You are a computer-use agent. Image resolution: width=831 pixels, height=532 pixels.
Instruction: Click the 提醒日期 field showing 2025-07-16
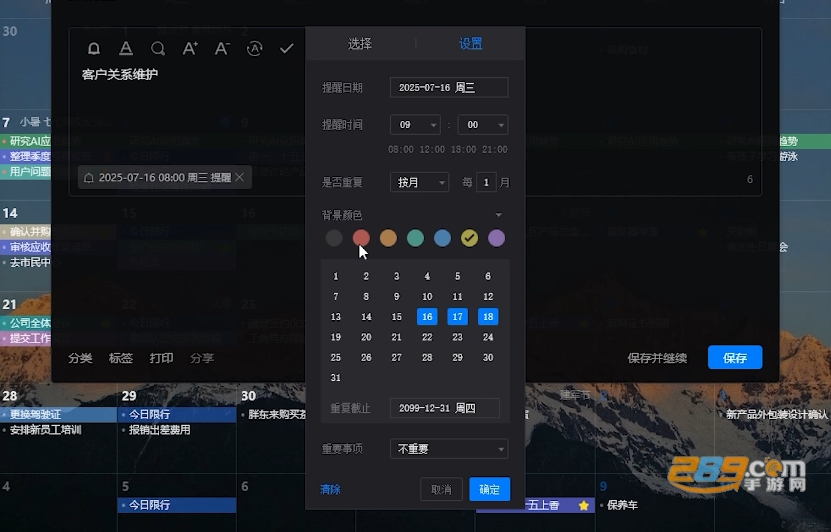449,87
